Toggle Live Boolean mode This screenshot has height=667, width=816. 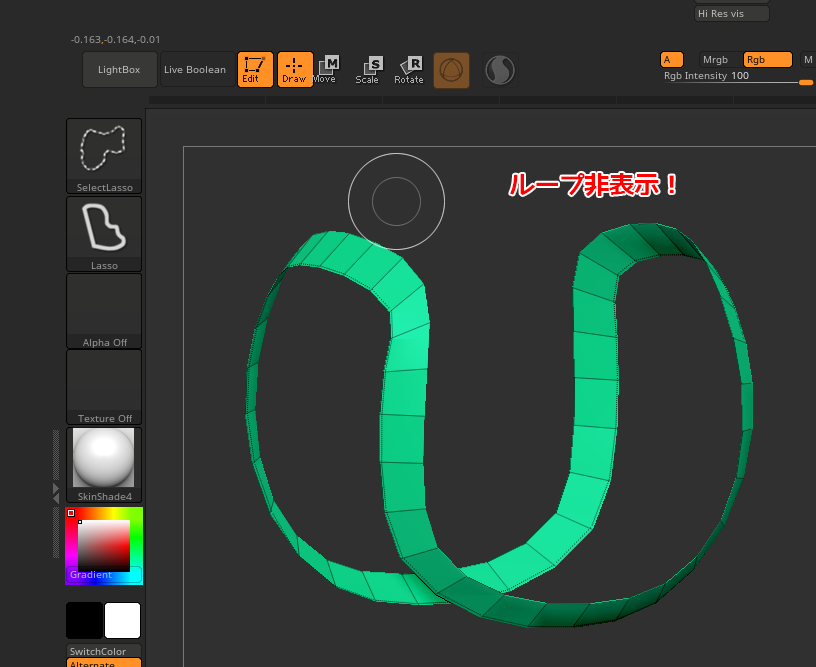[197, 70]
